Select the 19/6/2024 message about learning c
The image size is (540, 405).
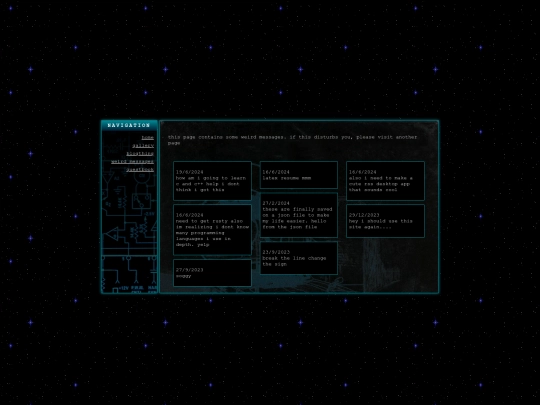pyautogui.click(x=212, y=181)
